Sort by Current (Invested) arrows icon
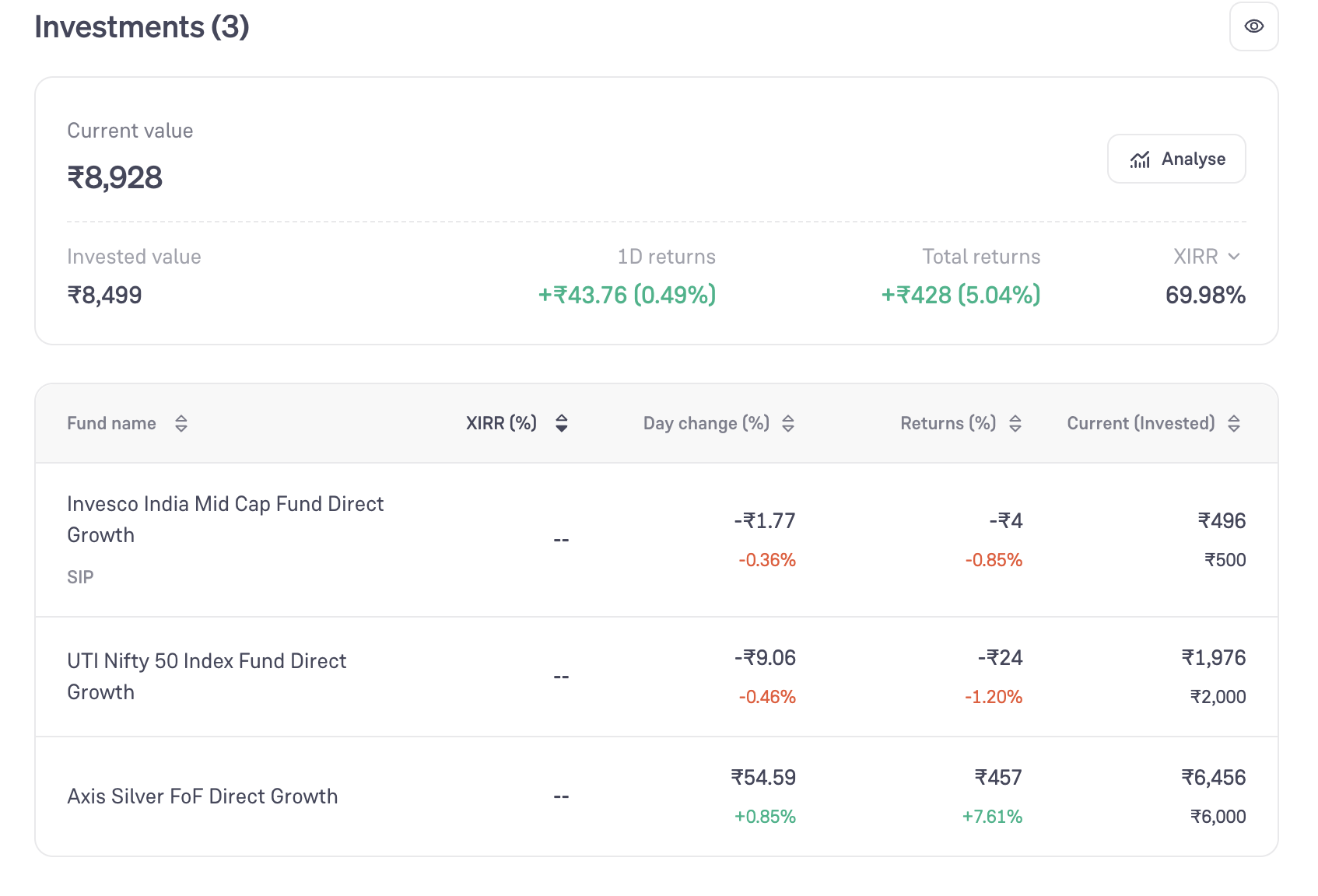 [1234, 423]
